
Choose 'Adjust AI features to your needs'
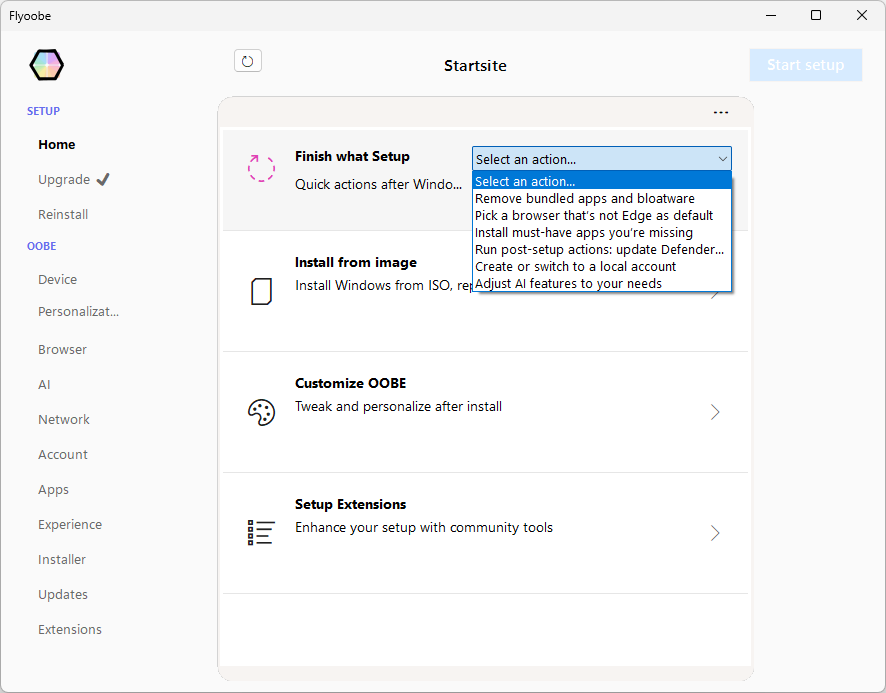point(602,283)
